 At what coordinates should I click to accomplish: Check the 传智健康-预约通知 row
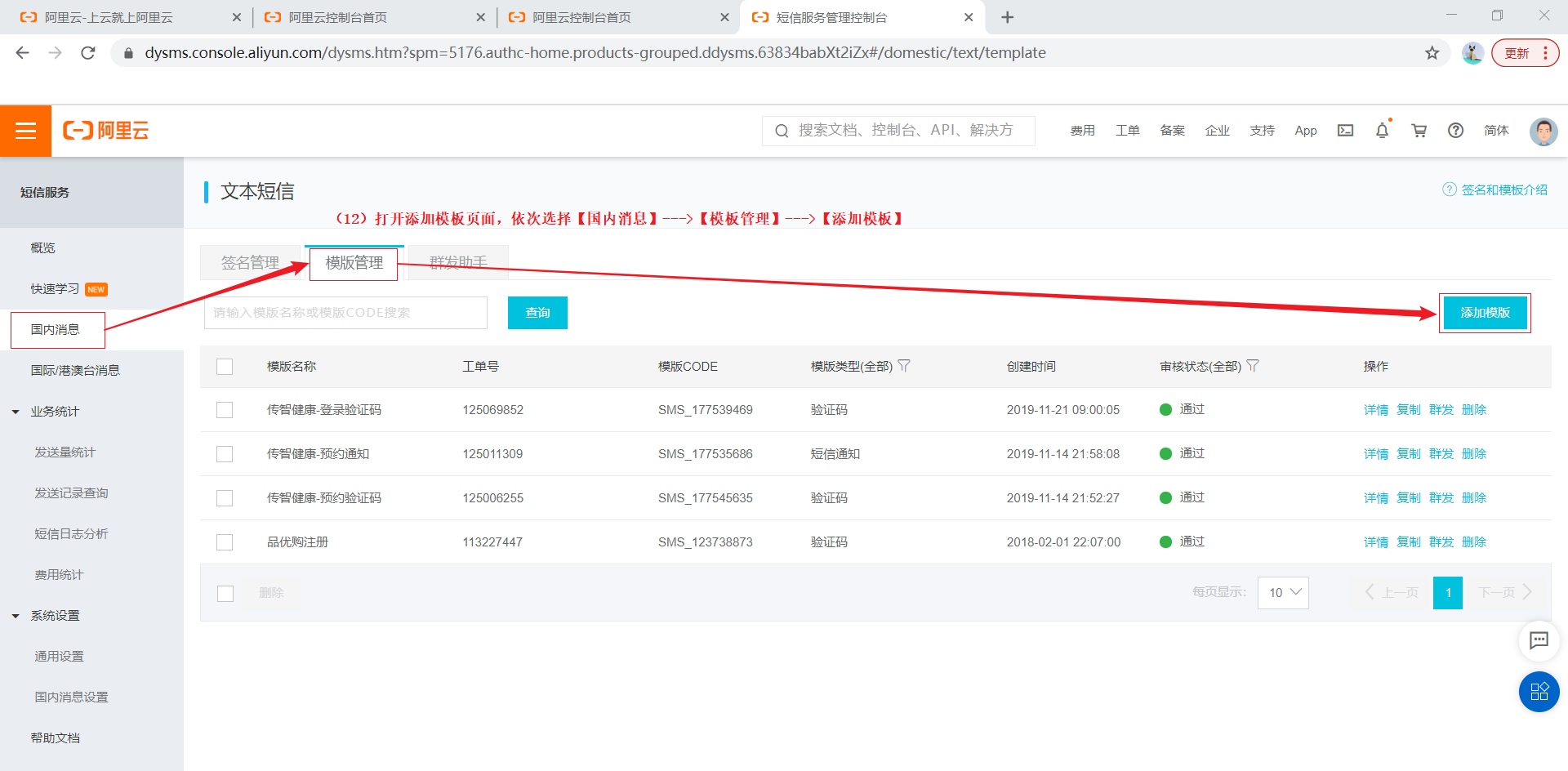pos(225,454)
